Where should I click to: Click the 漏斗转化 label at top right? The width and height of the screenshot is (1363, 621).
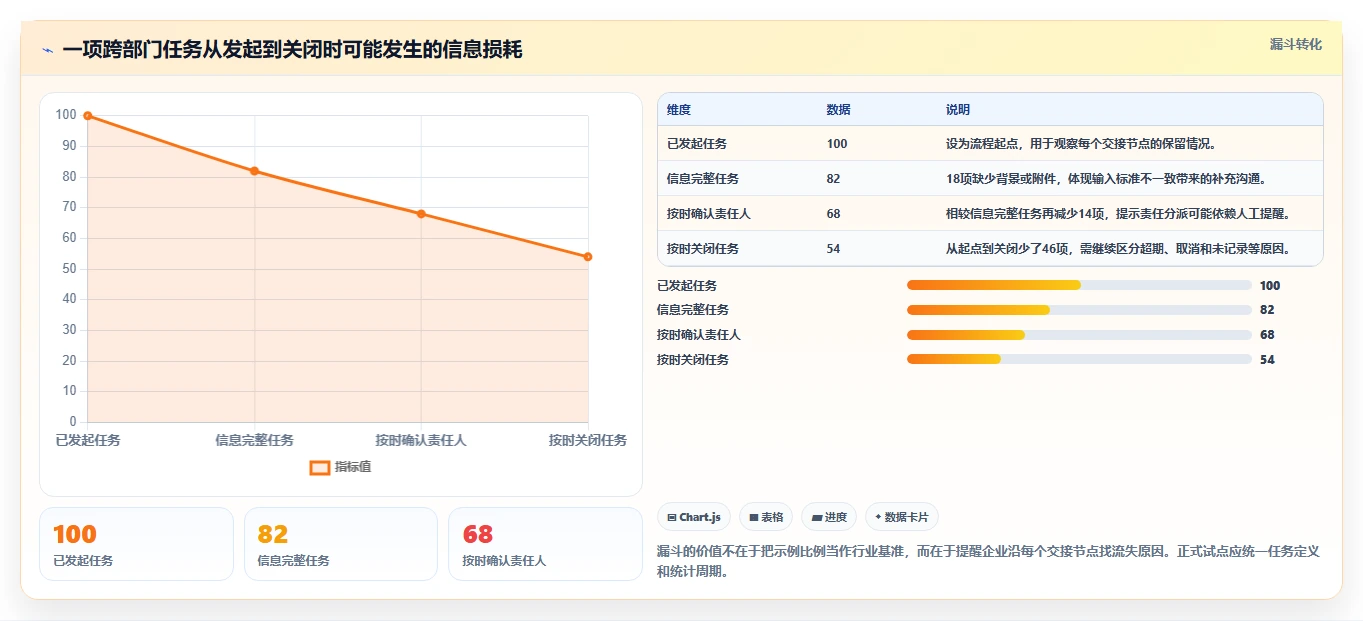click(1296, 44)
